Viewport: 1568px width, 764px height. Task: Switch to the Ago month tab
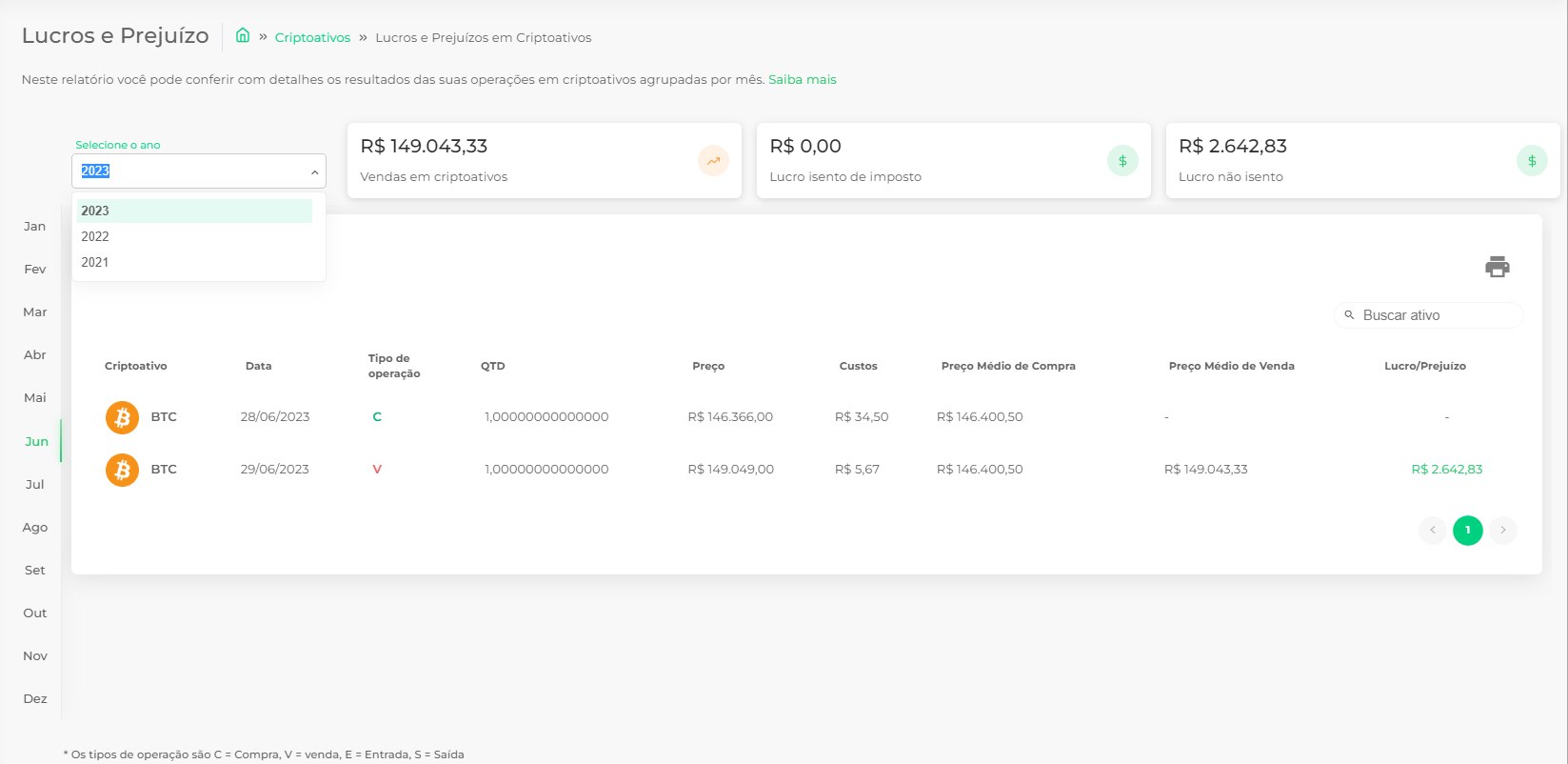pyautogui.click(x=35, y=528)
